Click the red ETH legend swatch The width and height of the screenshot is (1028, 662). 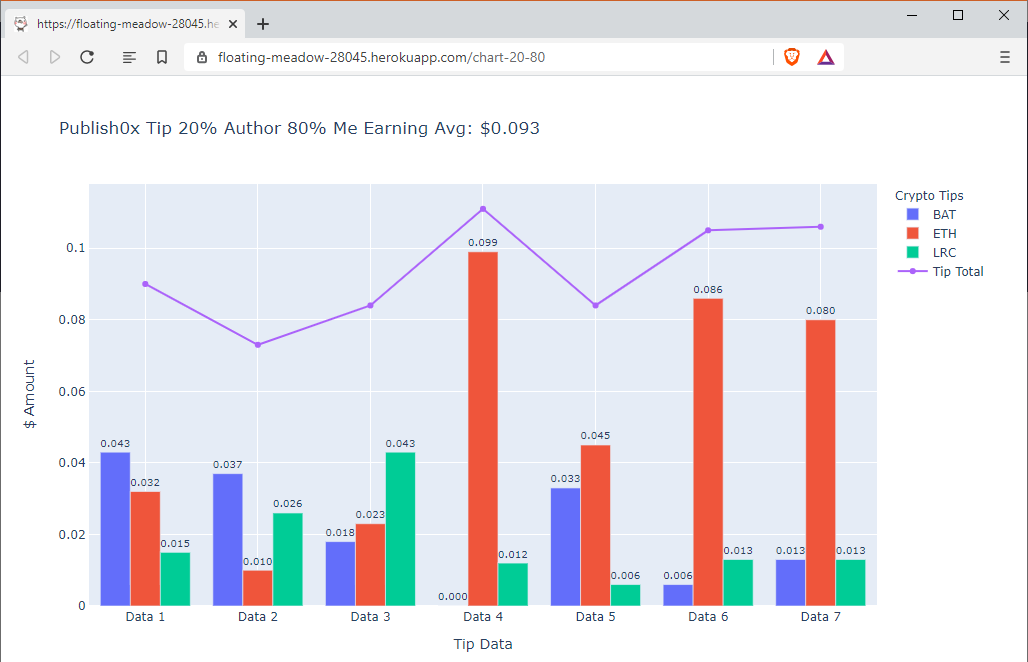point(913,233)
